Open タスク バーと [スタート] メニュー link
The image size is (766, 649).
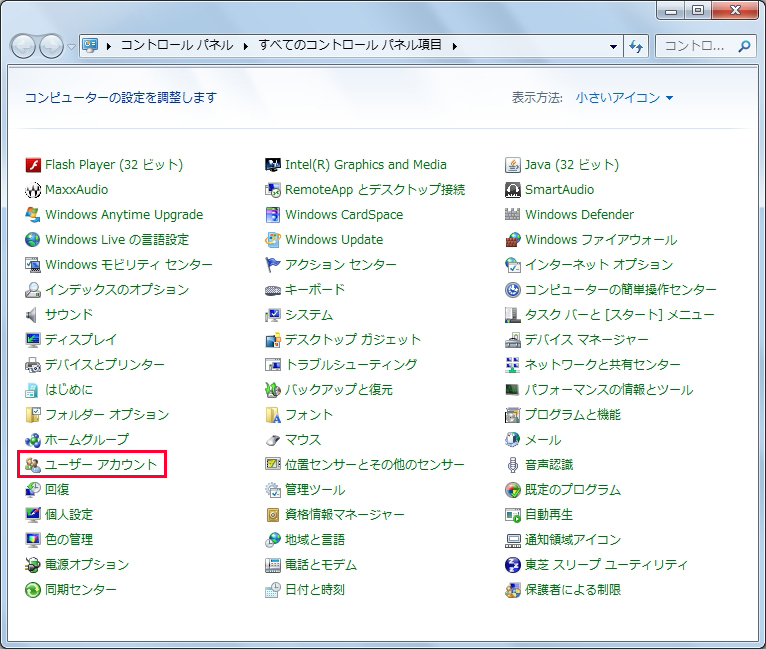[x=619, y=315]
